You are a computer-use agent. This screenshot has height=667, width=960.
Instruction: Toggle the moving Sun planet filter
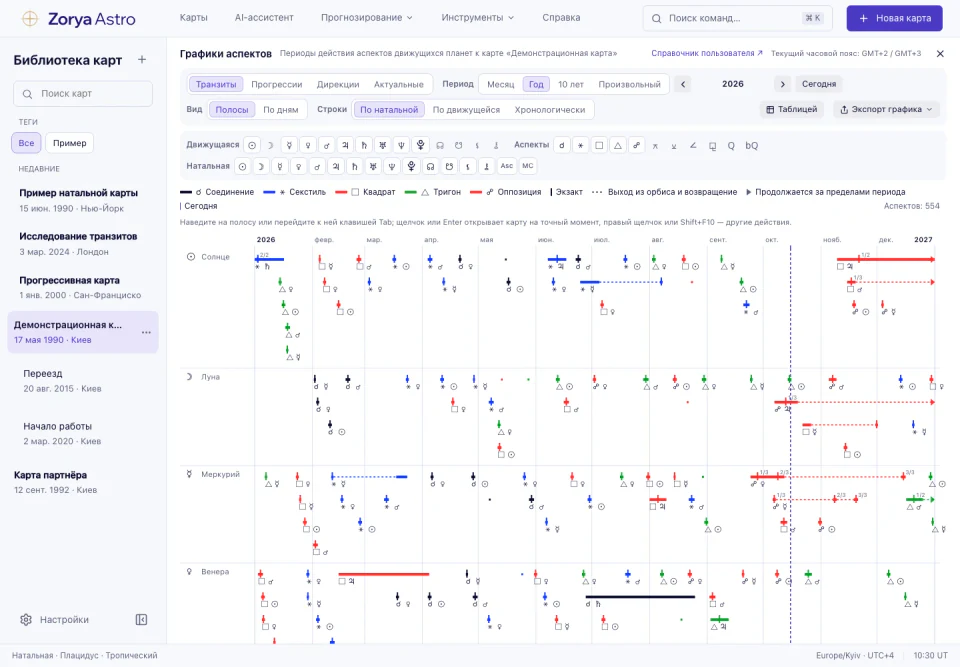(x=252, y=145)
